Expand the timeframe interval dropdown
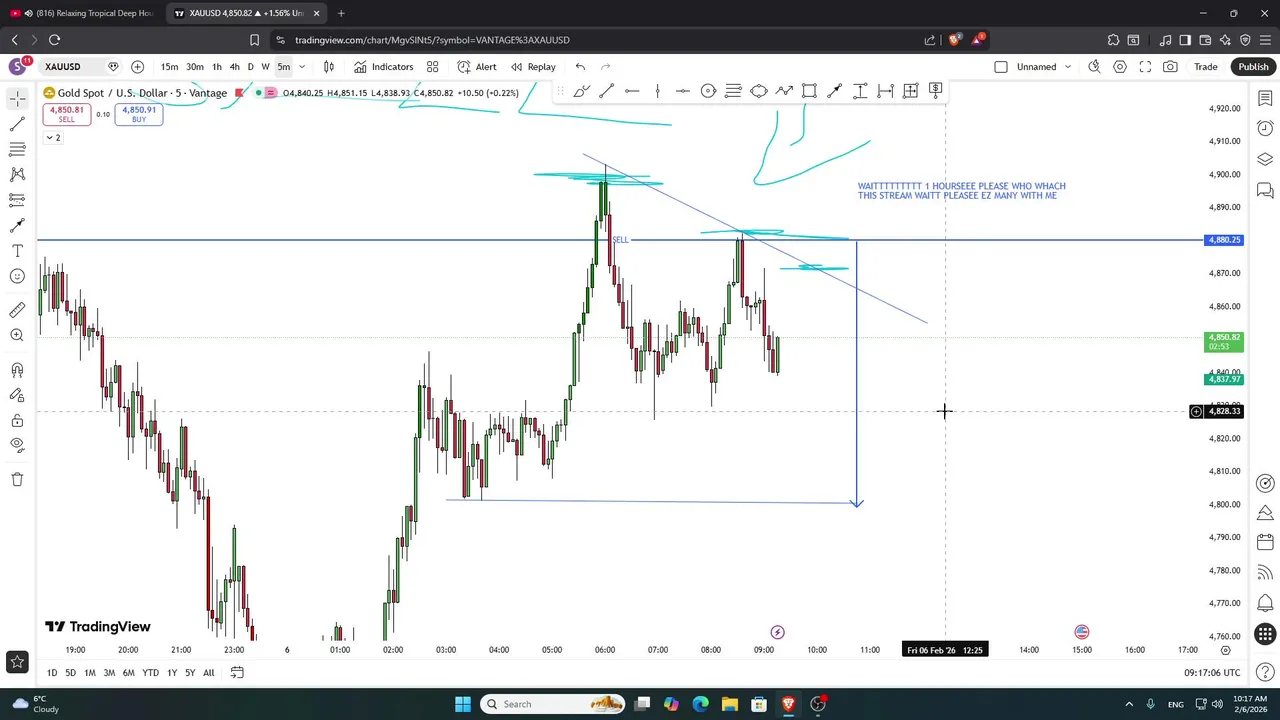1280x720 pixels. tap(302, 67)
